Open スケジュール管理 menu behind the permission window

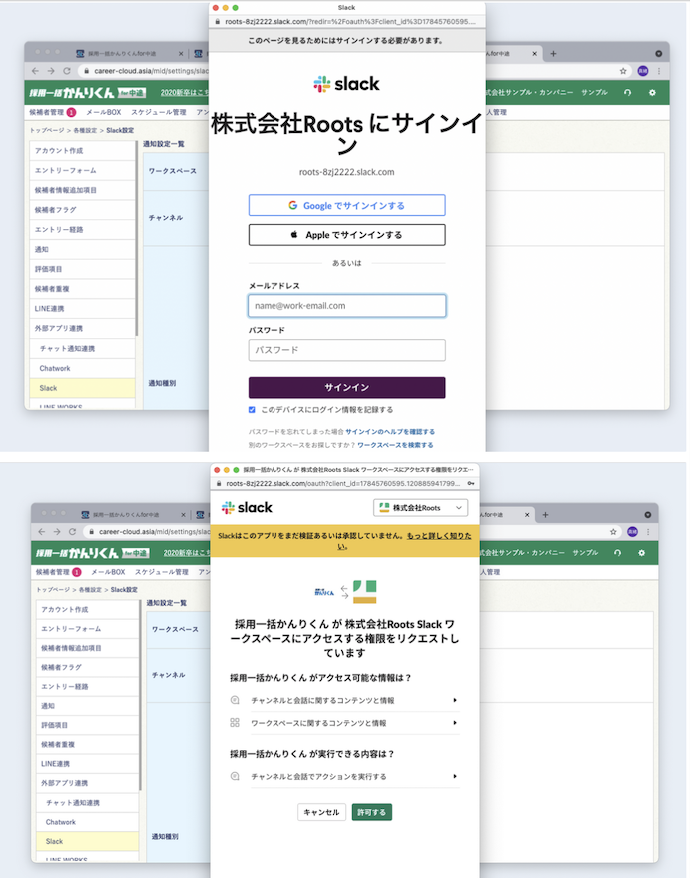tap(162, 572)
